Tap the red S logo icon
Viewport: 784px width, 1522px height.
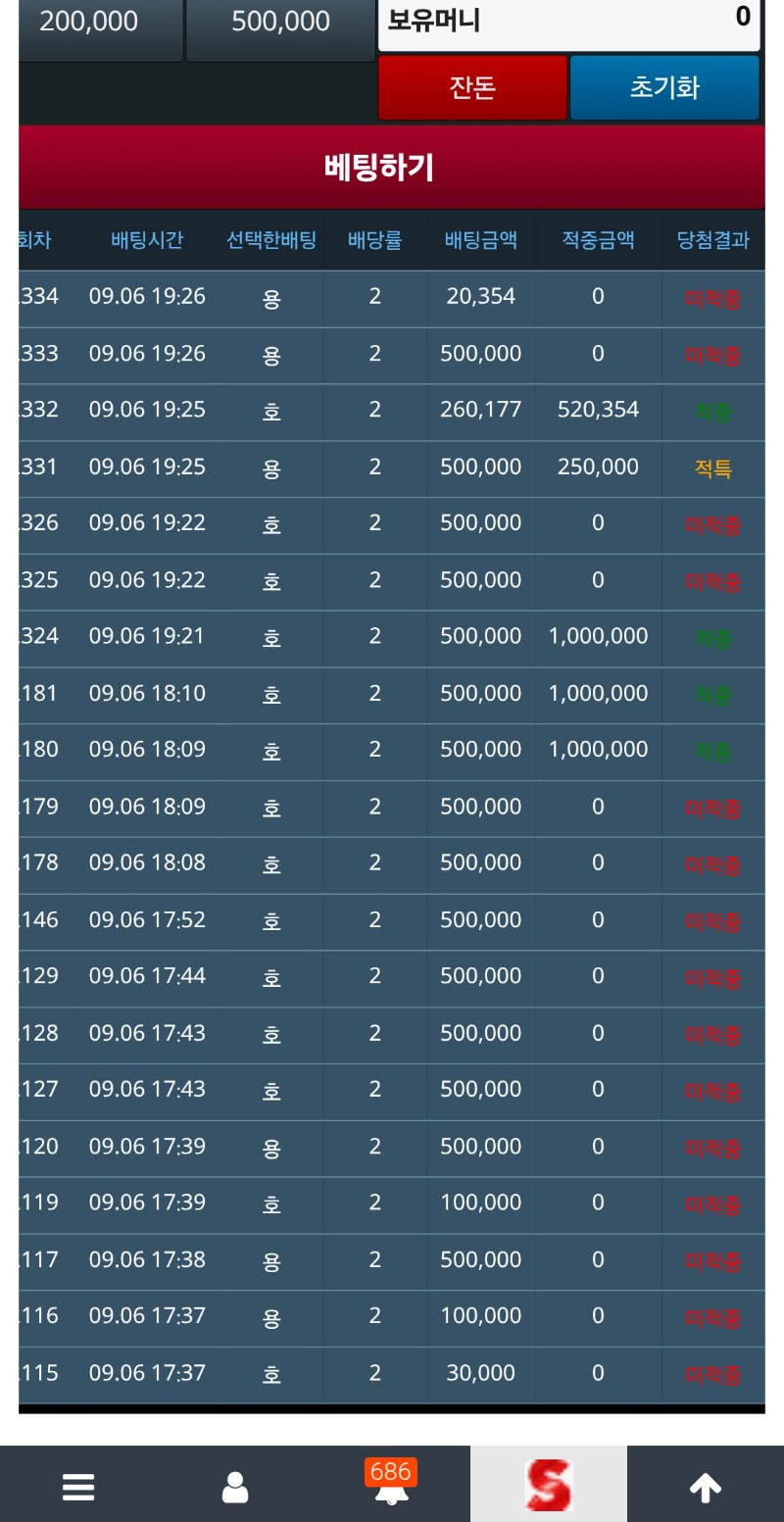point(548,1485)
